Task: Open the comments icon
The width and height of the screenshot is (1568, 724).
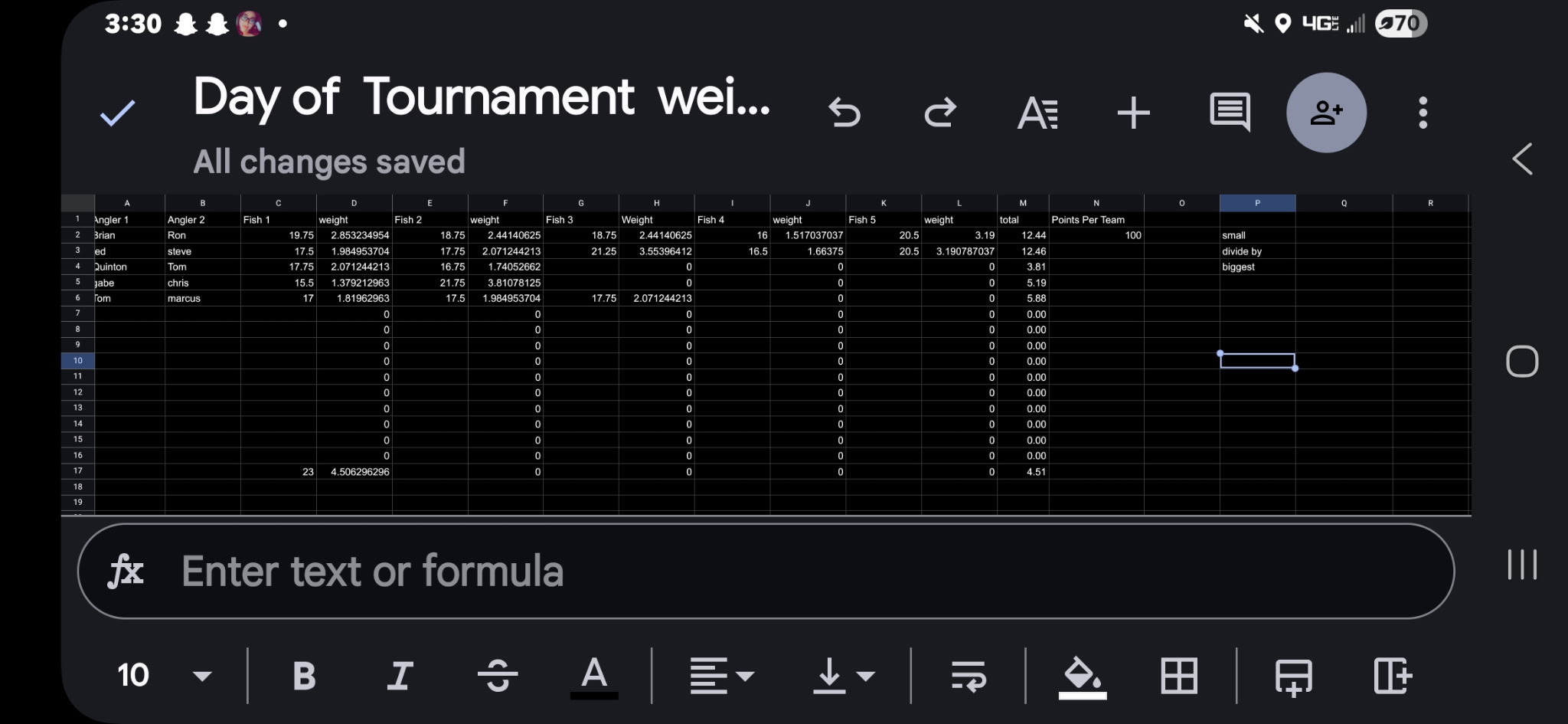Action: pos(1230,113)
